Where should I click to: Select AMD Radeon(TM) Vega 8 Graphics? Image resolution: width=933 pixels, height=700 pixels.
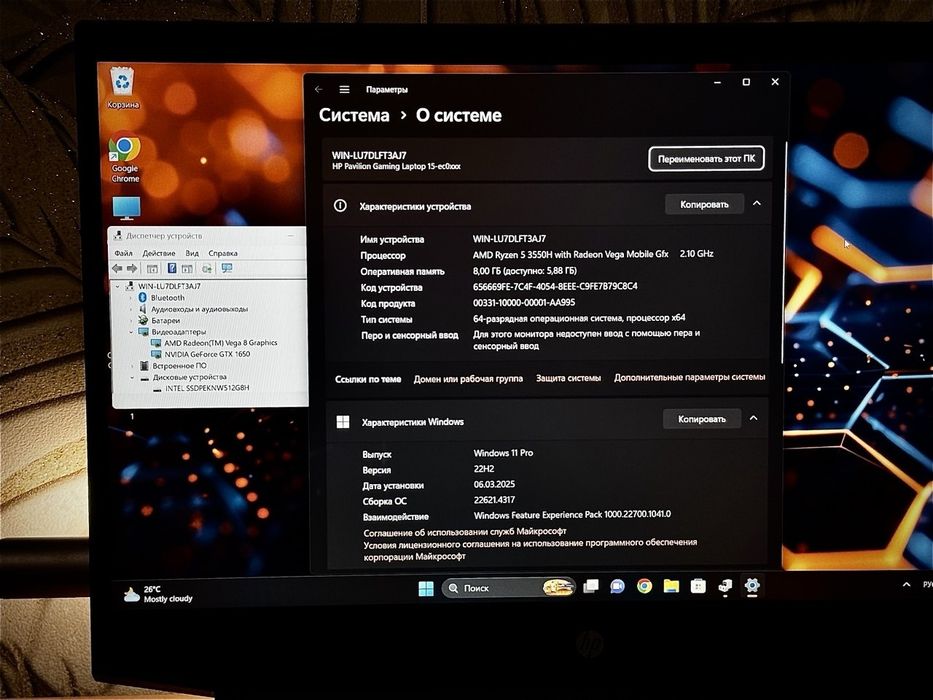(221, 343)
